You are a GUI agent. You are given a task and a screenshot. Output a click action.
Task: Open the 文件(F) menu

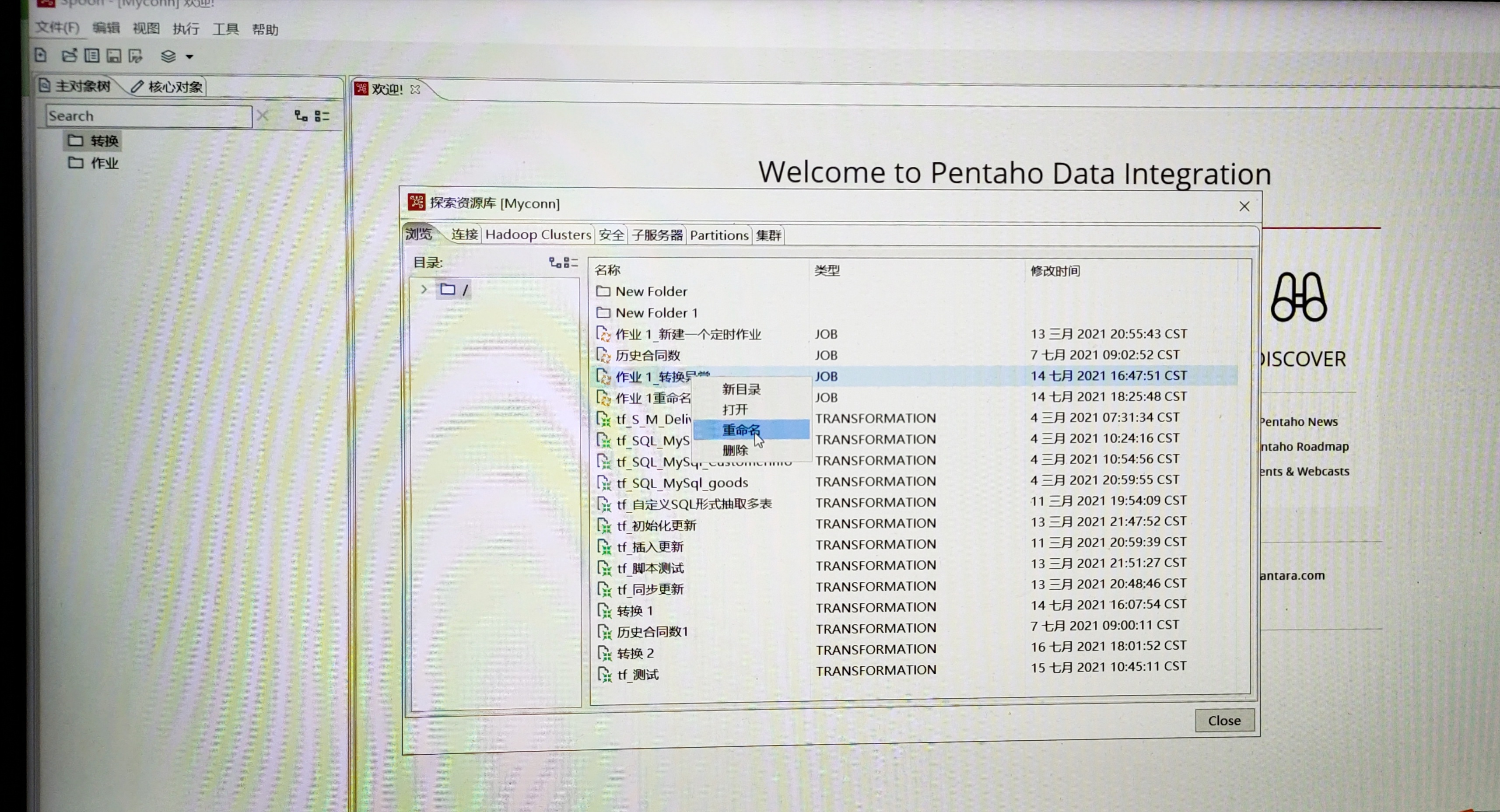point(57,28)
